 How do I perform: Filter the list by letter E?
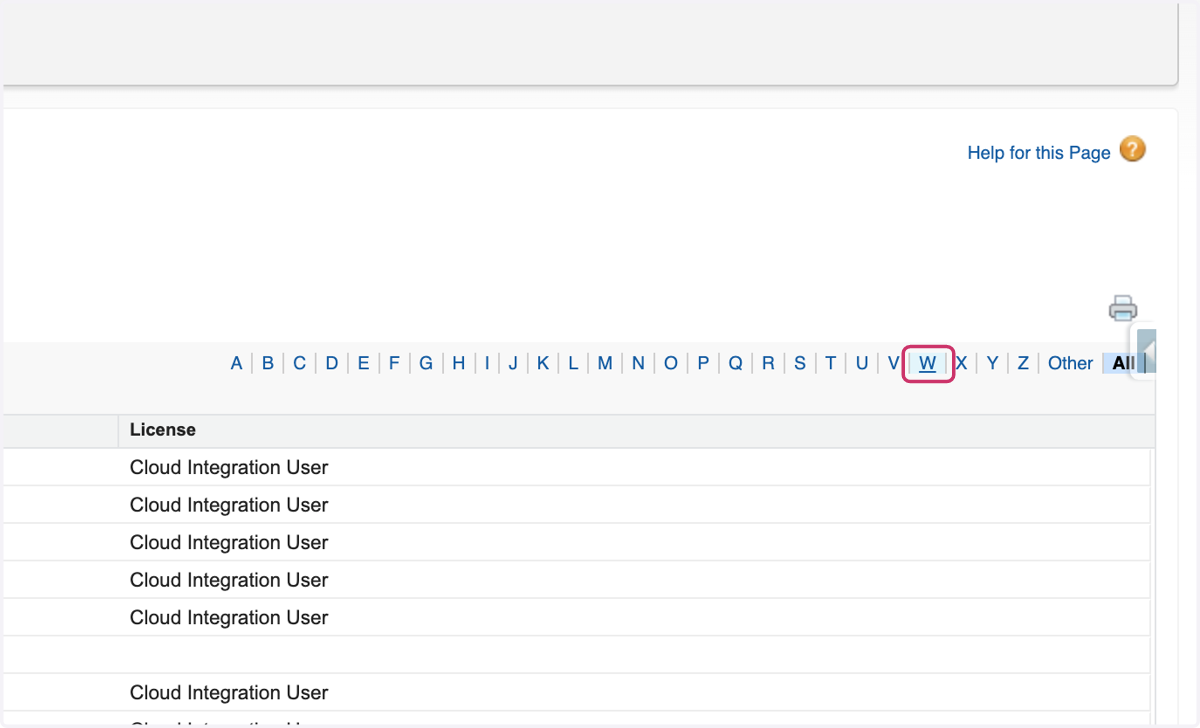363,363
